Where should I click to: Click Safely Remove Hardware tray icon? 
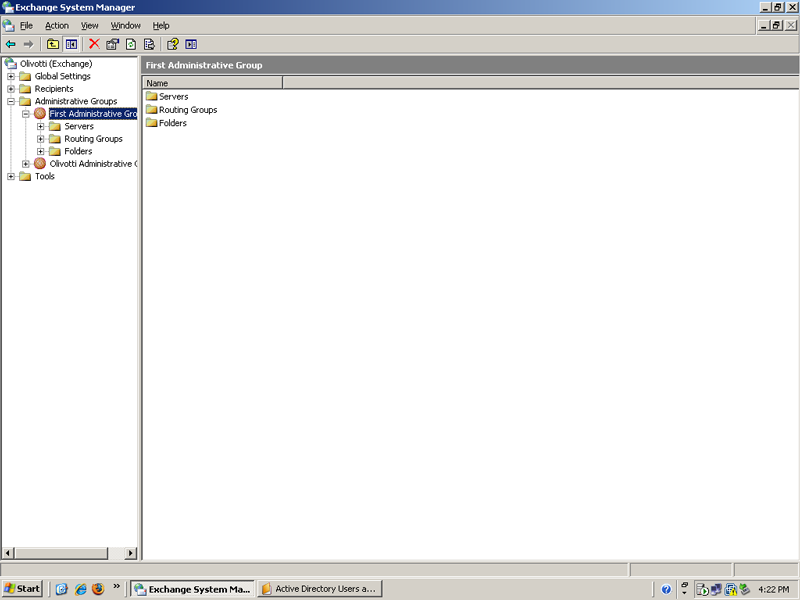coord(745,589)
